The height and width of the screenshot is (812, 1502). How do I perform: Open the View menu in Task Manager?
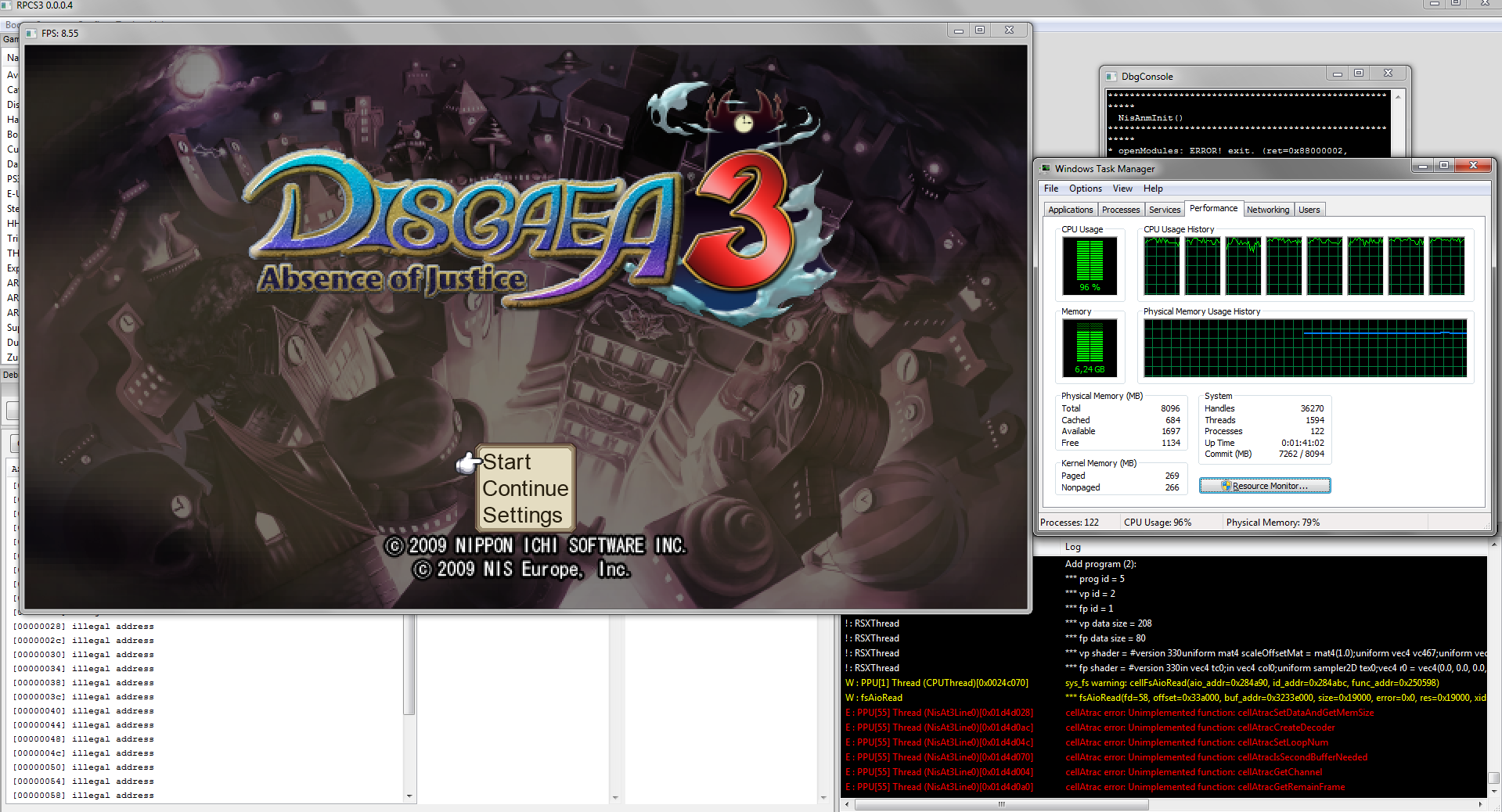coord(1122,189)
